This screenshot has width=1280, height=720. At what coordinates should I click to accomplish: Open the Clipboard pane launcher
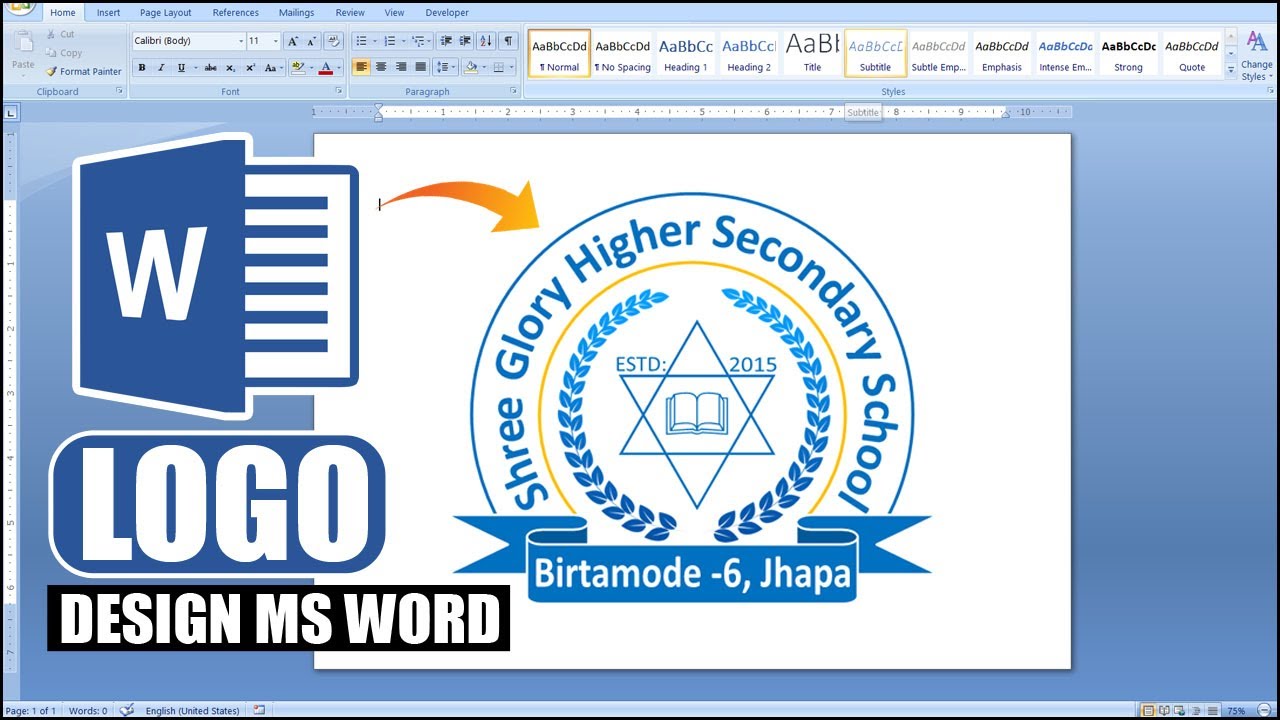[120, 91]
